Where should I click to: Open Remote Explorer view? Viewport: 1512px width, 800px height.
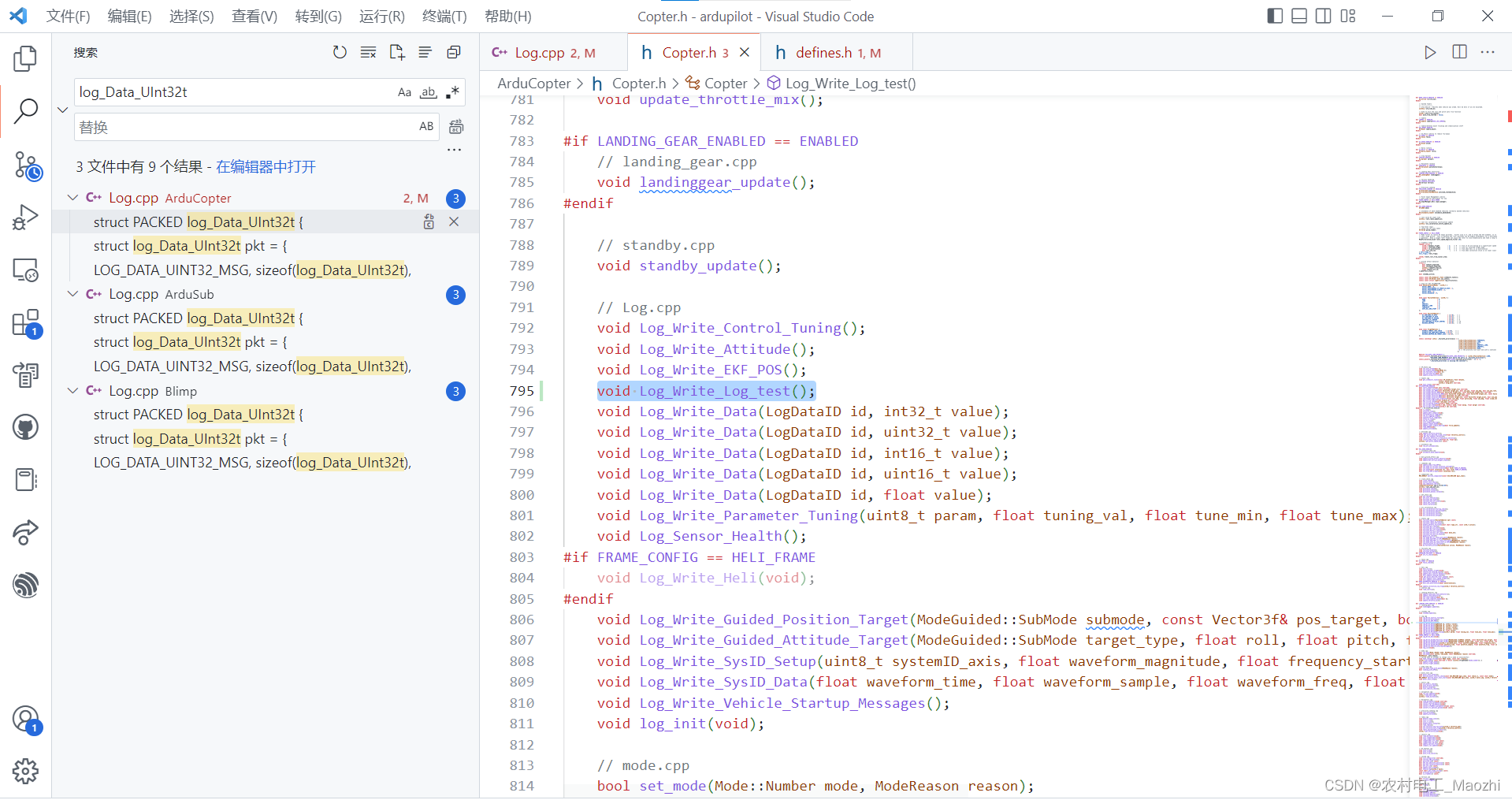pos(25,270)
